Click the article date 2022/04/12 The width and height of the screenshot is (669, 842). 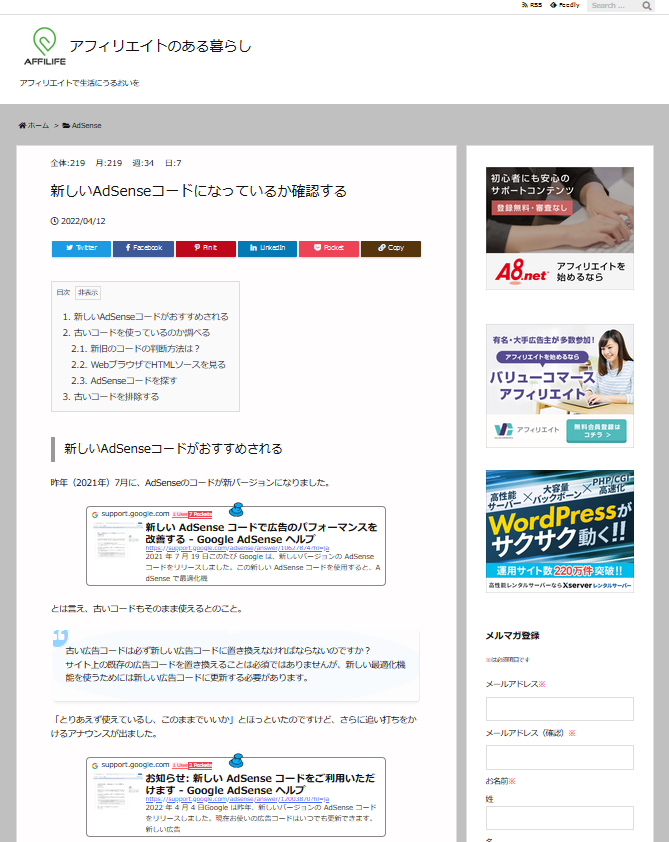point(78,221)
